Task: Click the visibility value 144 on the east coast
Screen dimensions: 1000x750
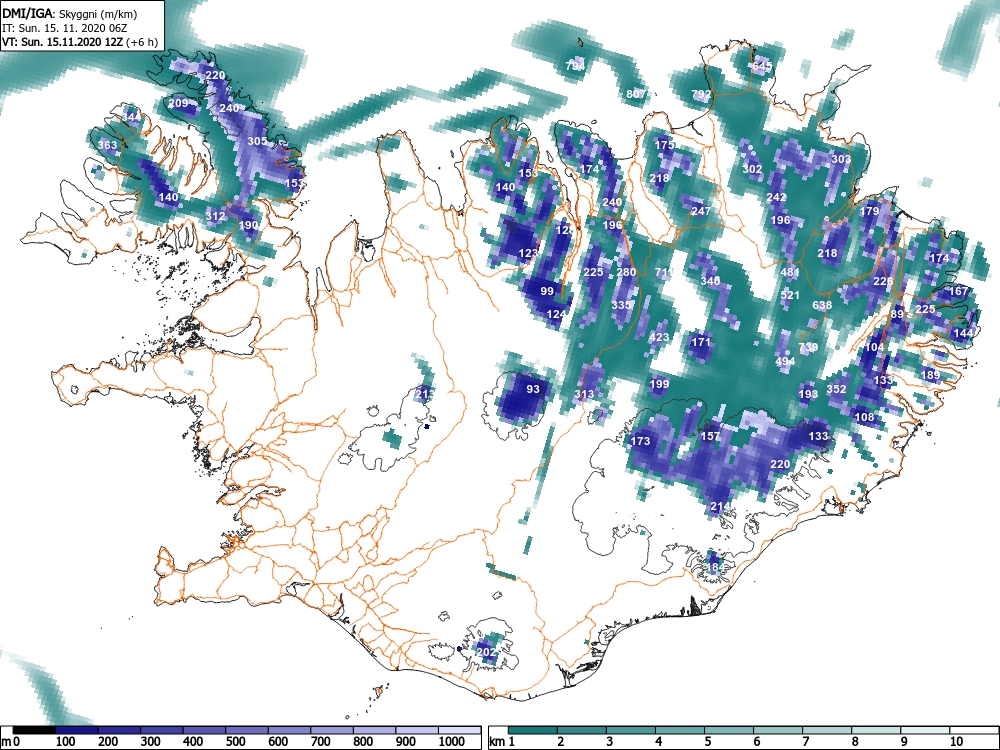Action: [x=963, y=333]
